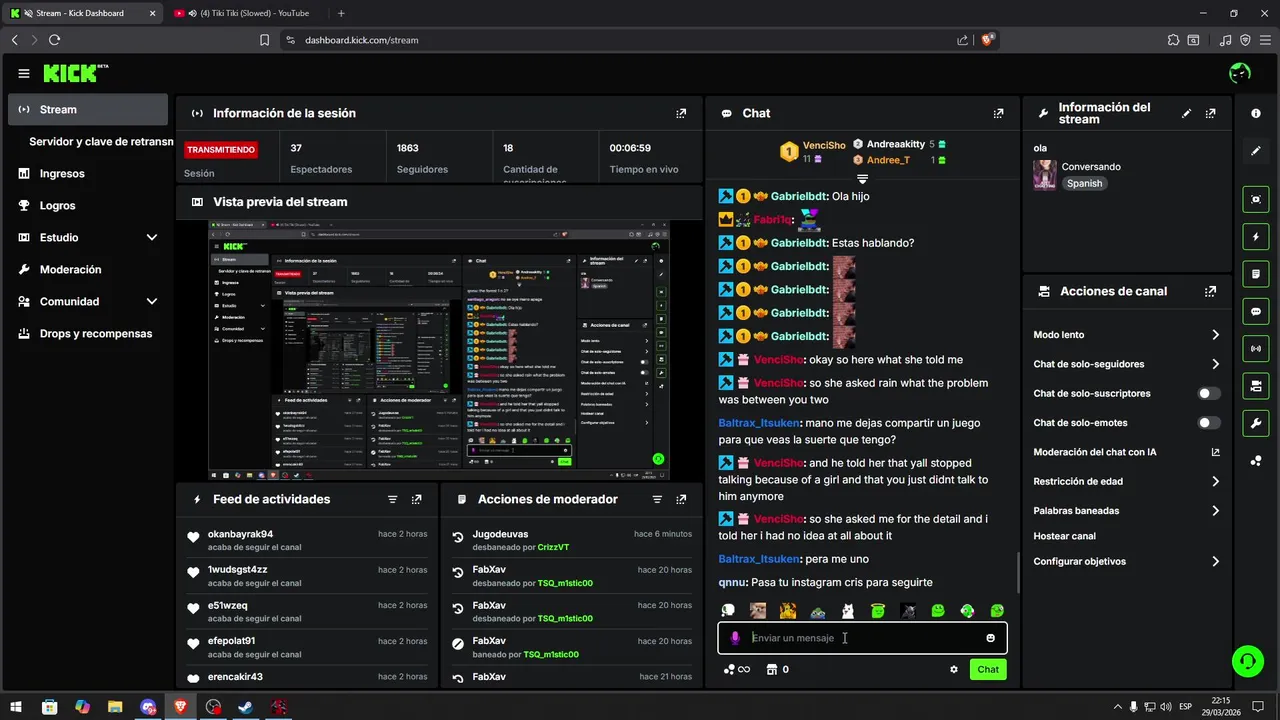Click the chat scrollbar
The image size is (1280, 720).
tap(1017, 572)
